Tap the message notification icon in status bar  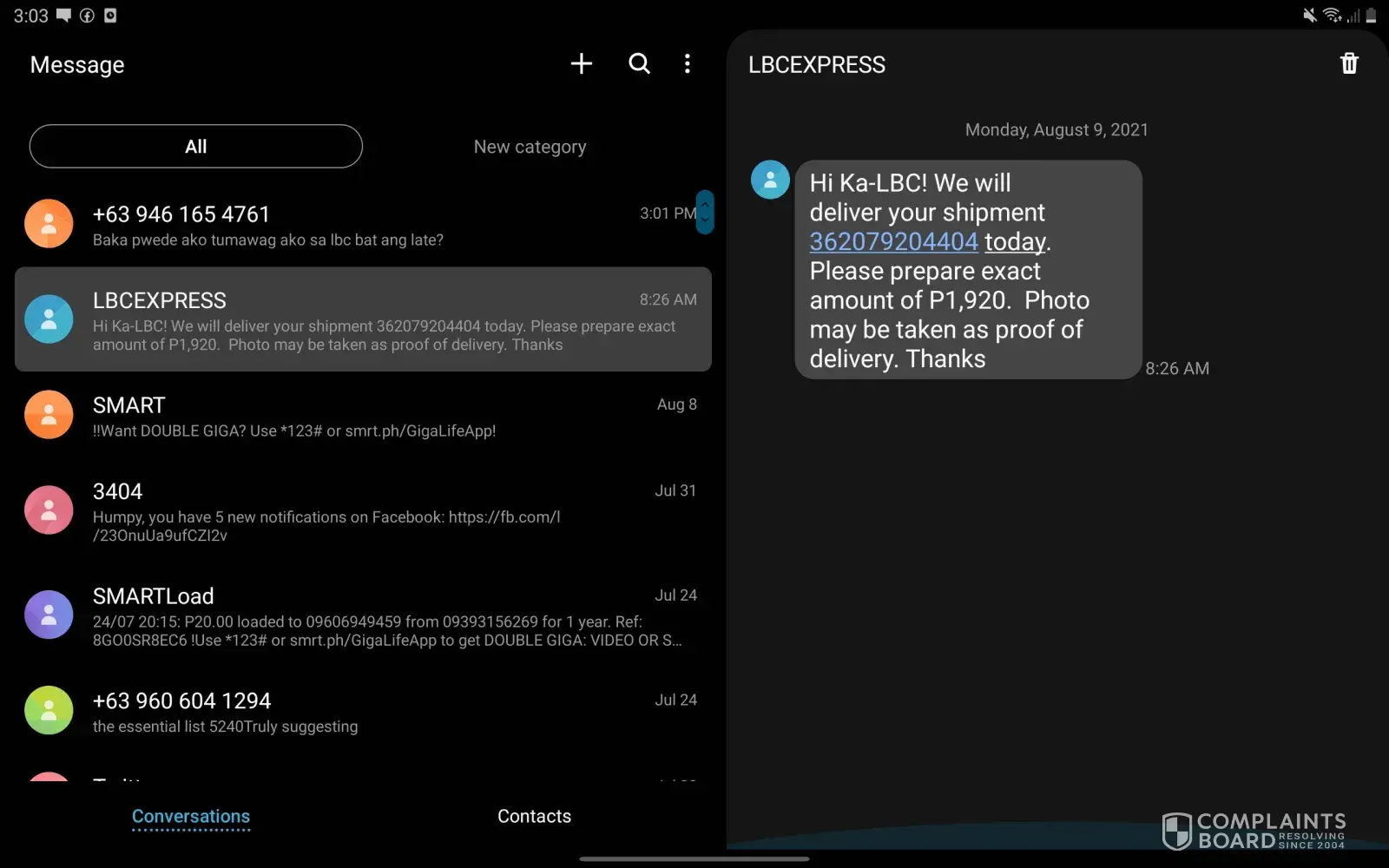(64, 16)
